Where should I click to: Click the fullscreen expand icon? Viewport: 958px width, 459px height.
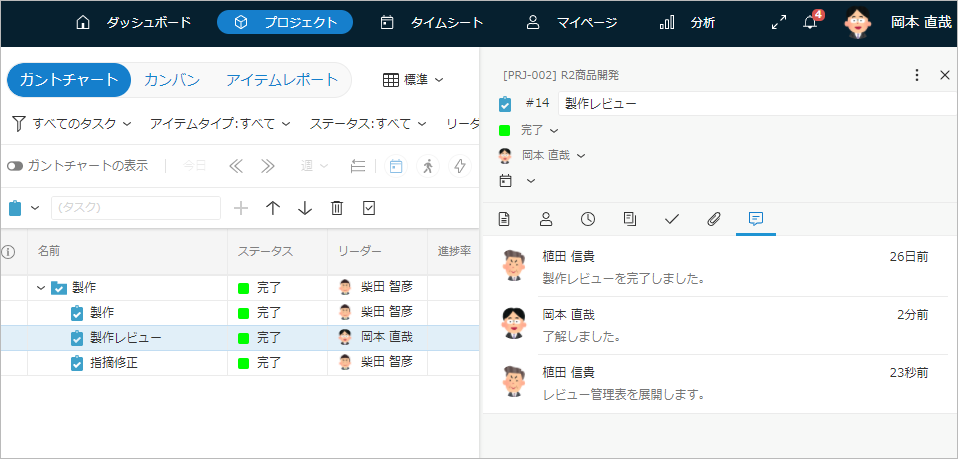click(778, 23)
